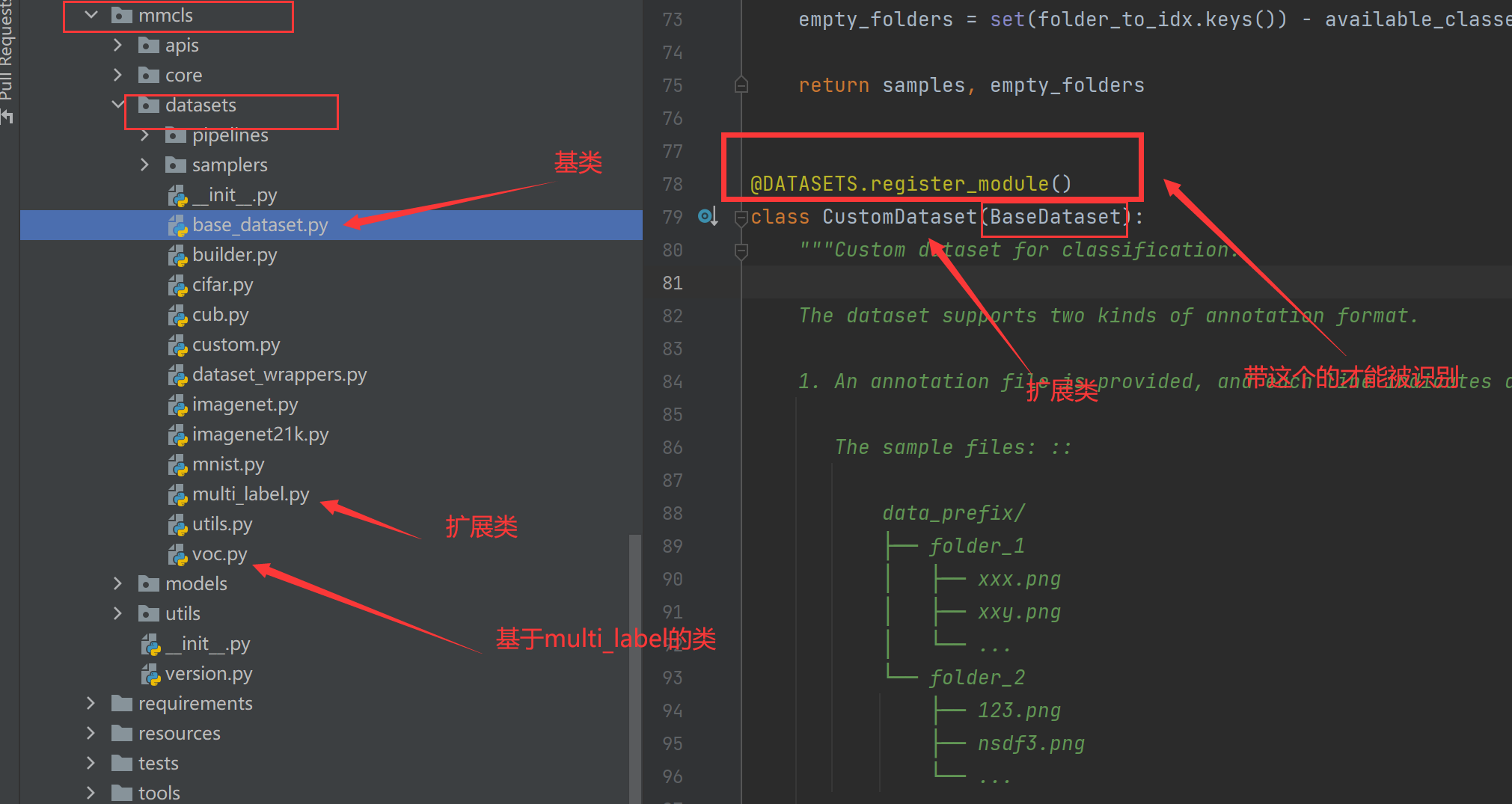Click 'nsdf3.png' in the docstring
The image size is (1512, 804).
[1031, 743]
